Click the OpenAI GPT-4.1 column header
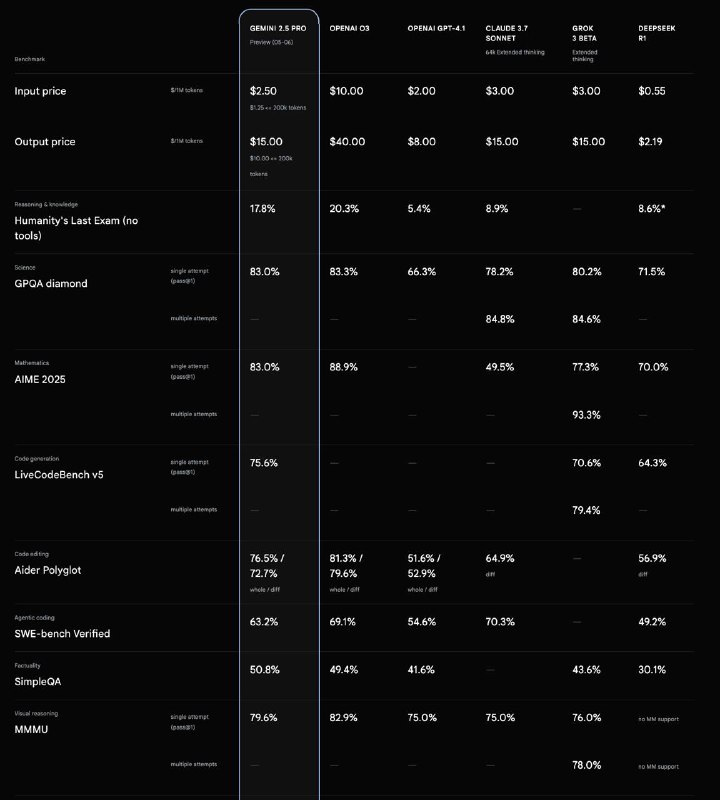The height and width of the screenshot is (800, 720). pos(436,29)
